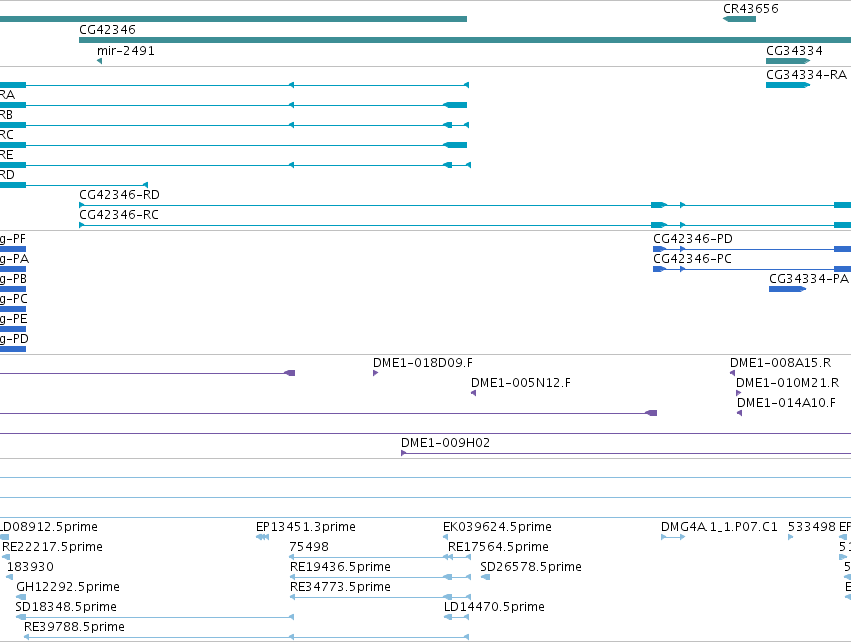This screenshot has height=642, width=851.
Task: Click the CG34334-PA protein bar
Action: 788,289
